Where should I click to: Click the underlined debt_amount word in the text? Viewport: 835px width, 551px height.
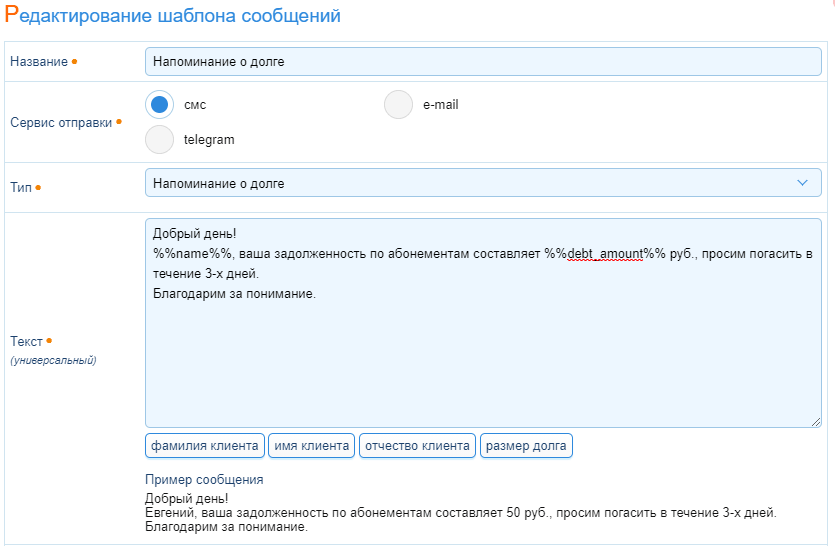click(x=604, y=254)
